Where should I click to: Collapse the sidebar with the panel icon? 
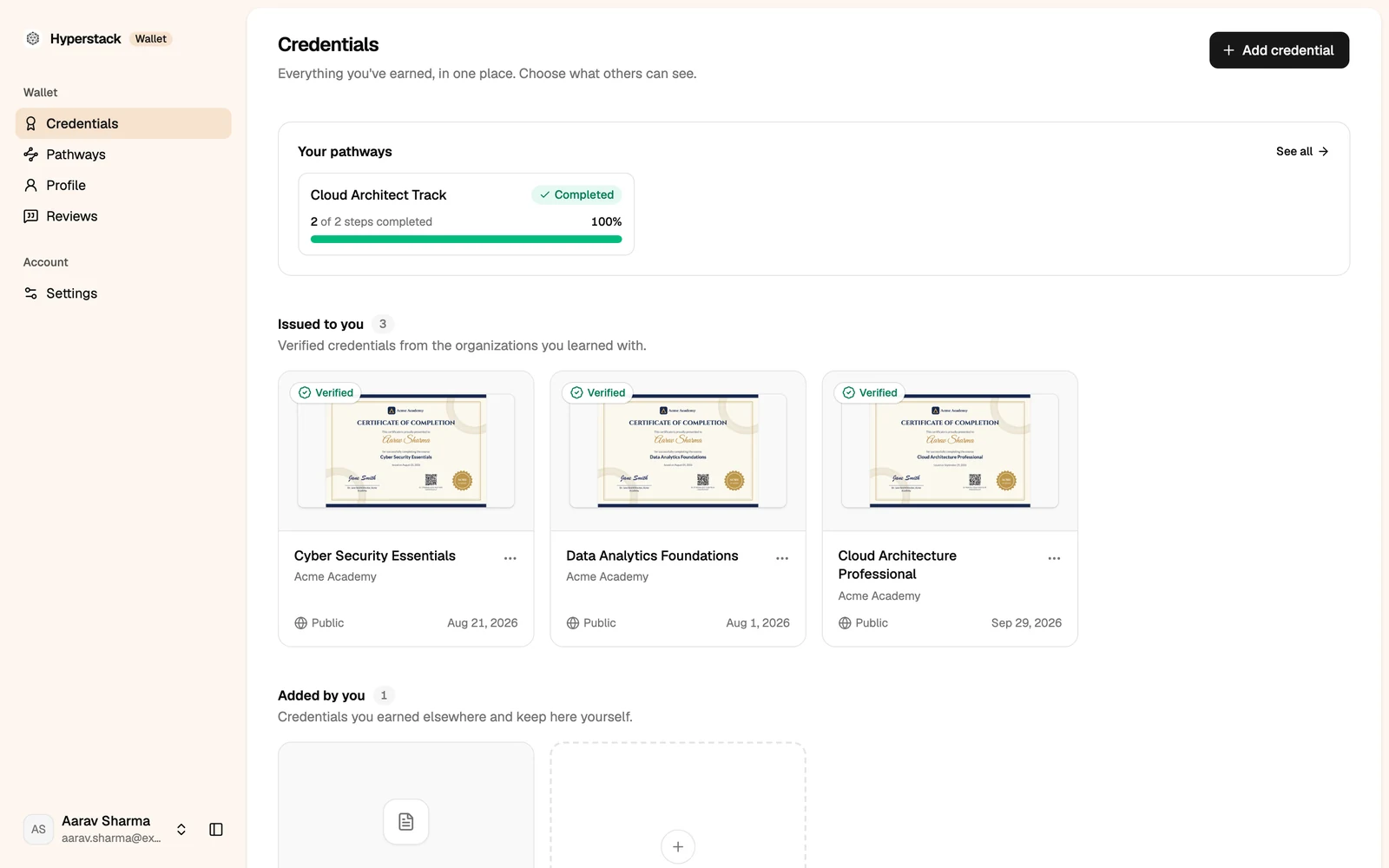point(216,829)
